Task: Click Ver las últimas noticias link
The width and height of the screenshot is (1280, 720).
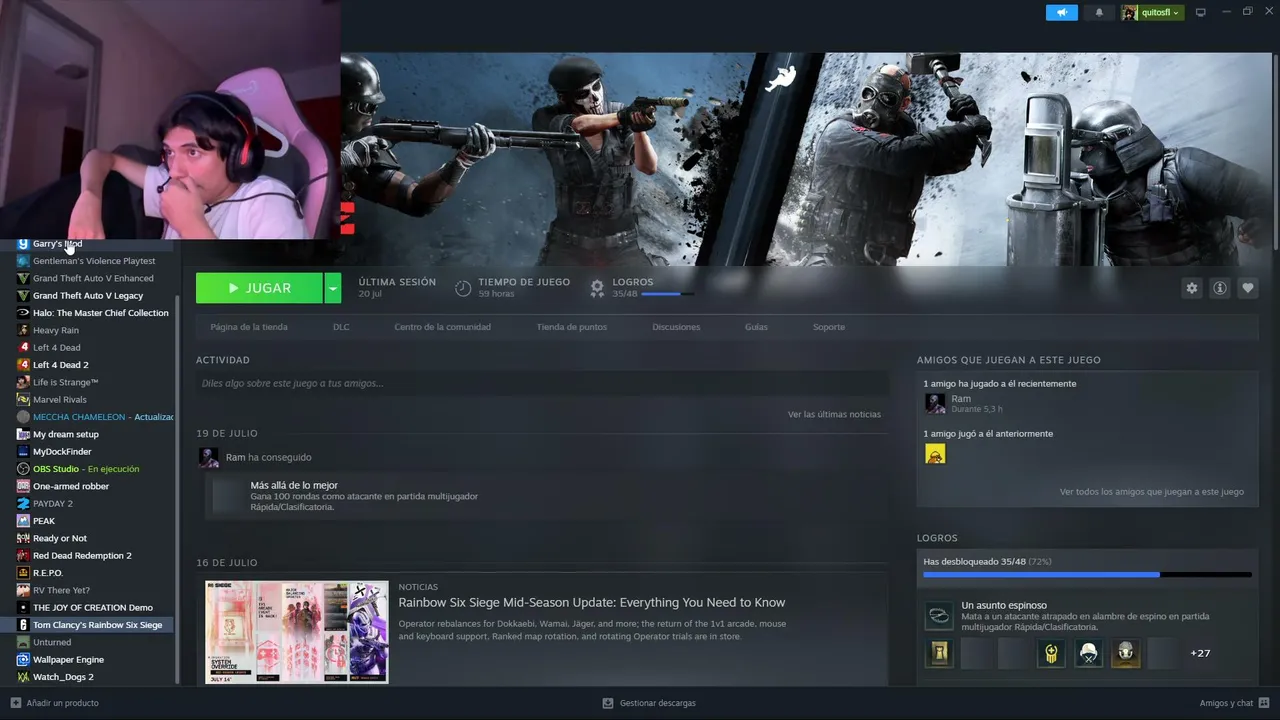Action: [x=834, y=414]
